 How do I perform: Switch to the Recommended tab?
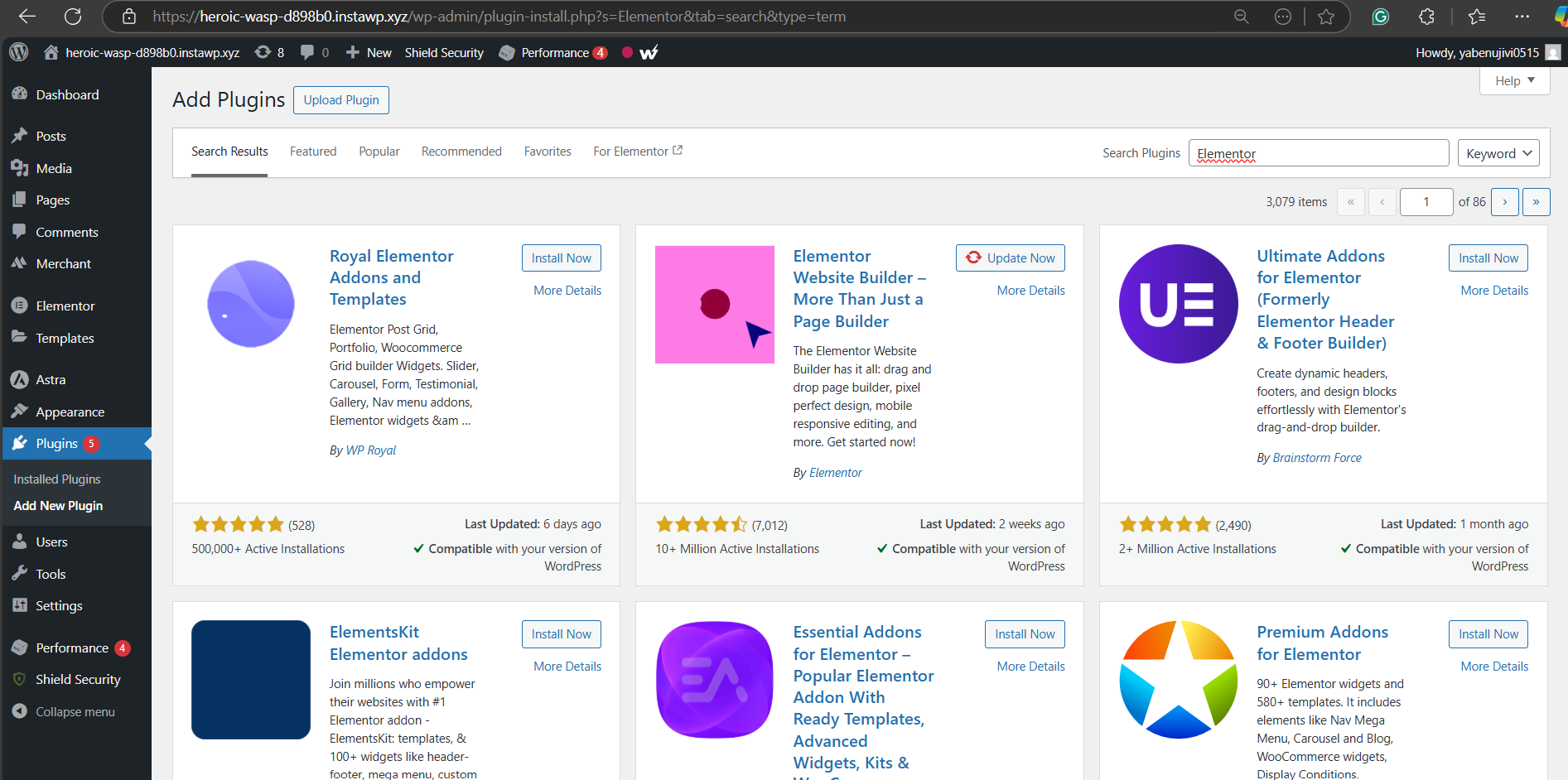pyautogui.click(x=461, y=152)
